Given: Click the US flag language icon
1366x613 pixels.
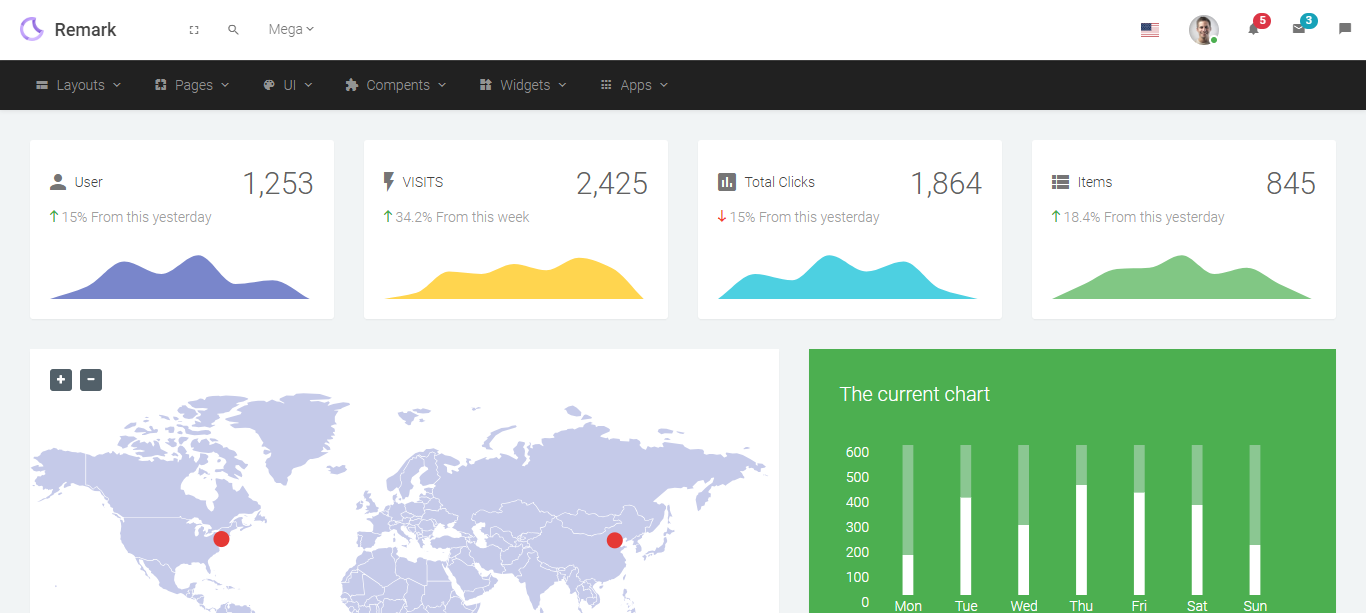Looking at the screenshot, I should (1149, 30).
